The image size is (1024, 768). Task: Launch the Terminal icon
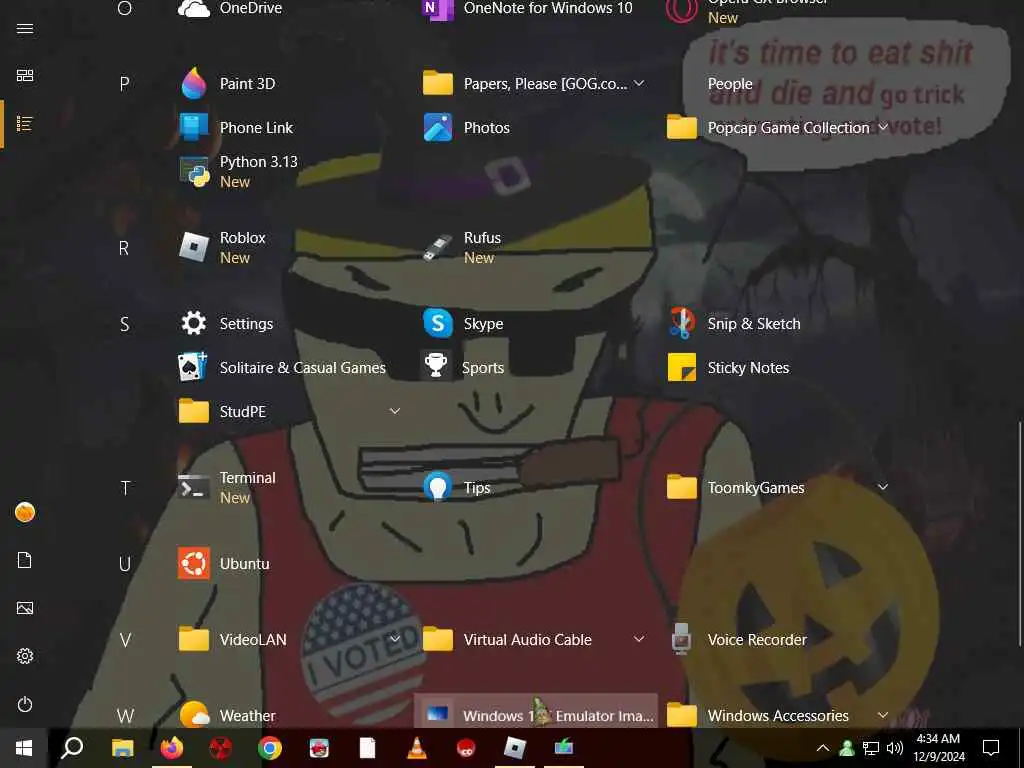[194, 488]
